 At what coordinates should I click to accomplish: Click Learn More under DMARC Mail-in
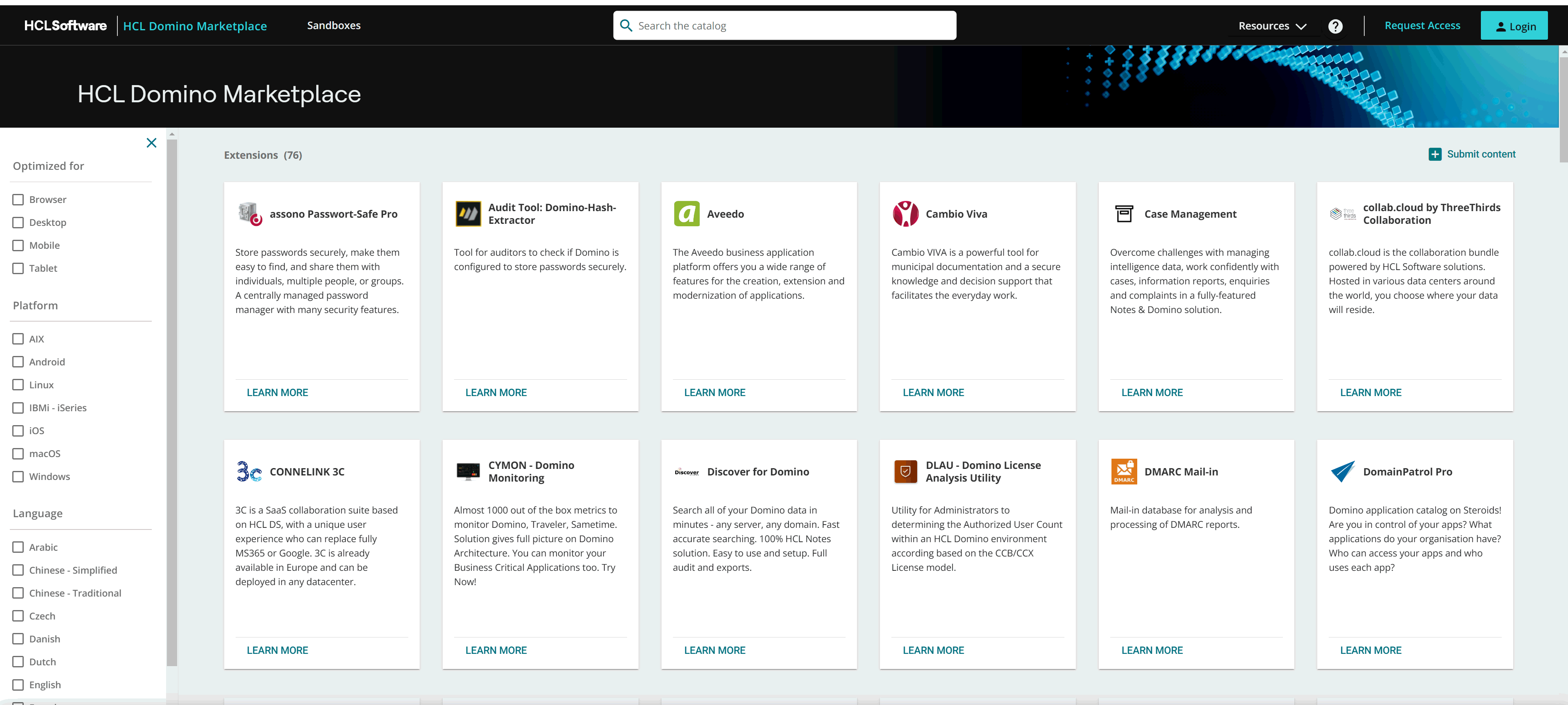click(x=1152, y=650)
